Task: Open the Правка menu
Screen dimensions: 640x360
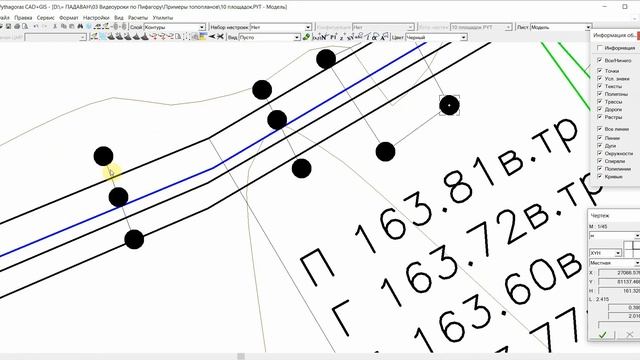Action: click(x=23, y=18)
